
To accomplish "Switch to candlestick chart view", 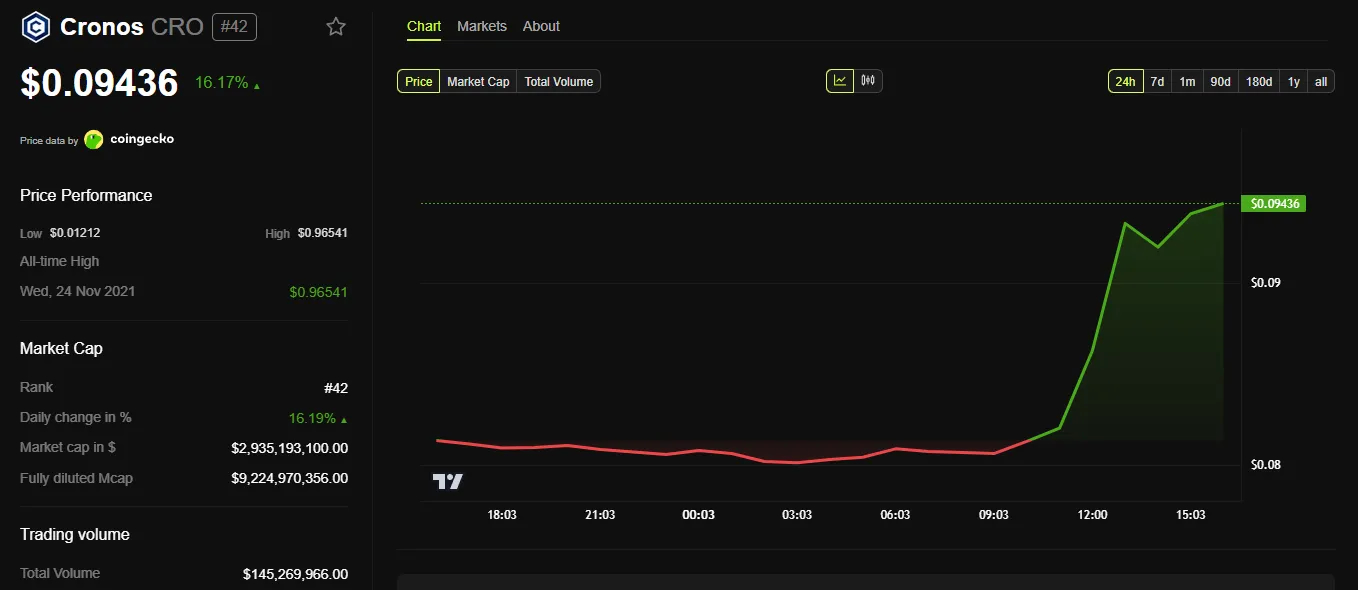I will pyautogui.click(x=868, y=81).
